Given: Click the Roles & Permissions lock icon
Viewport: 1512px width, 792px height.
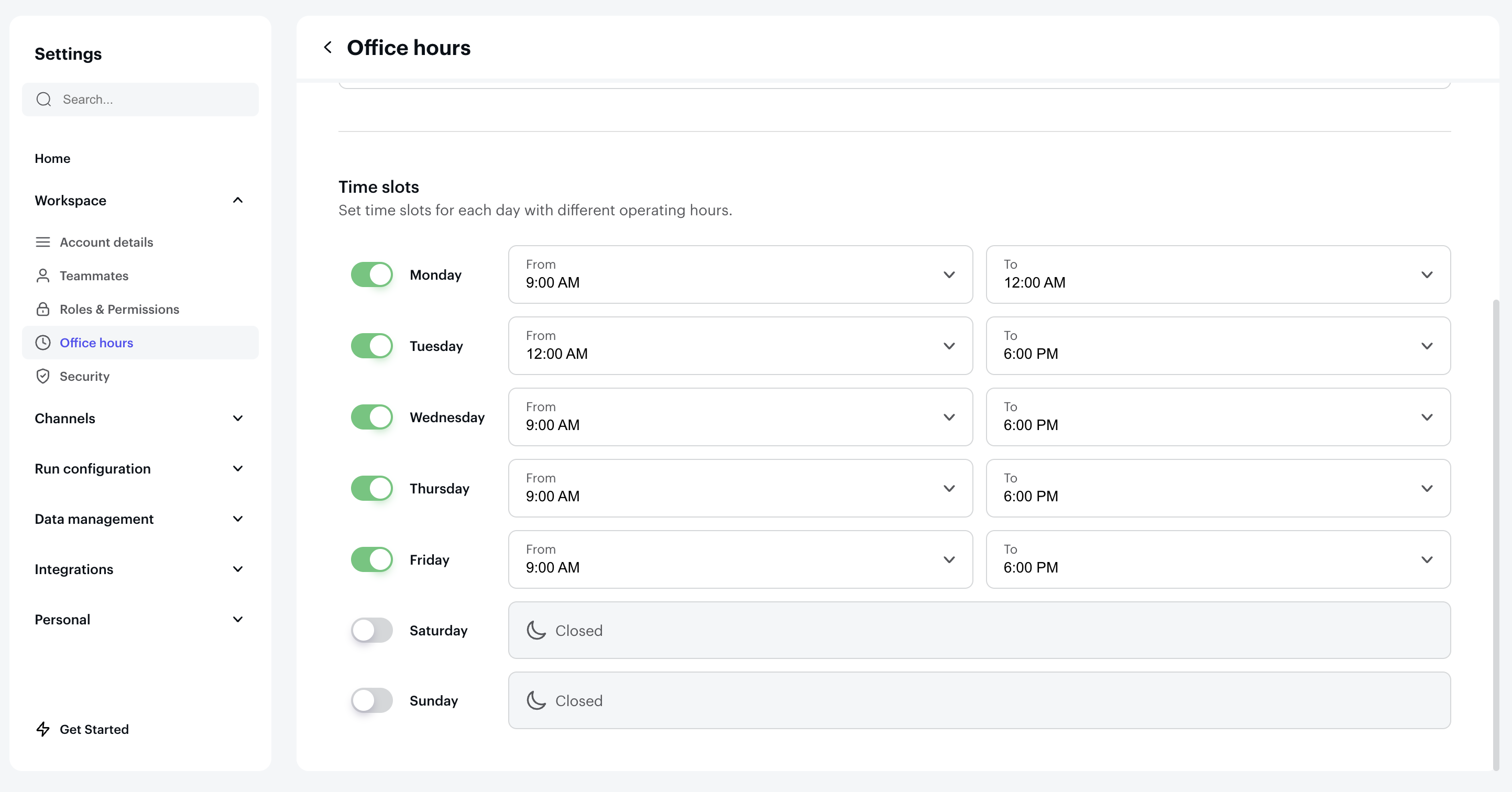Looking at the screenshot, I should [x=43, y=309].
